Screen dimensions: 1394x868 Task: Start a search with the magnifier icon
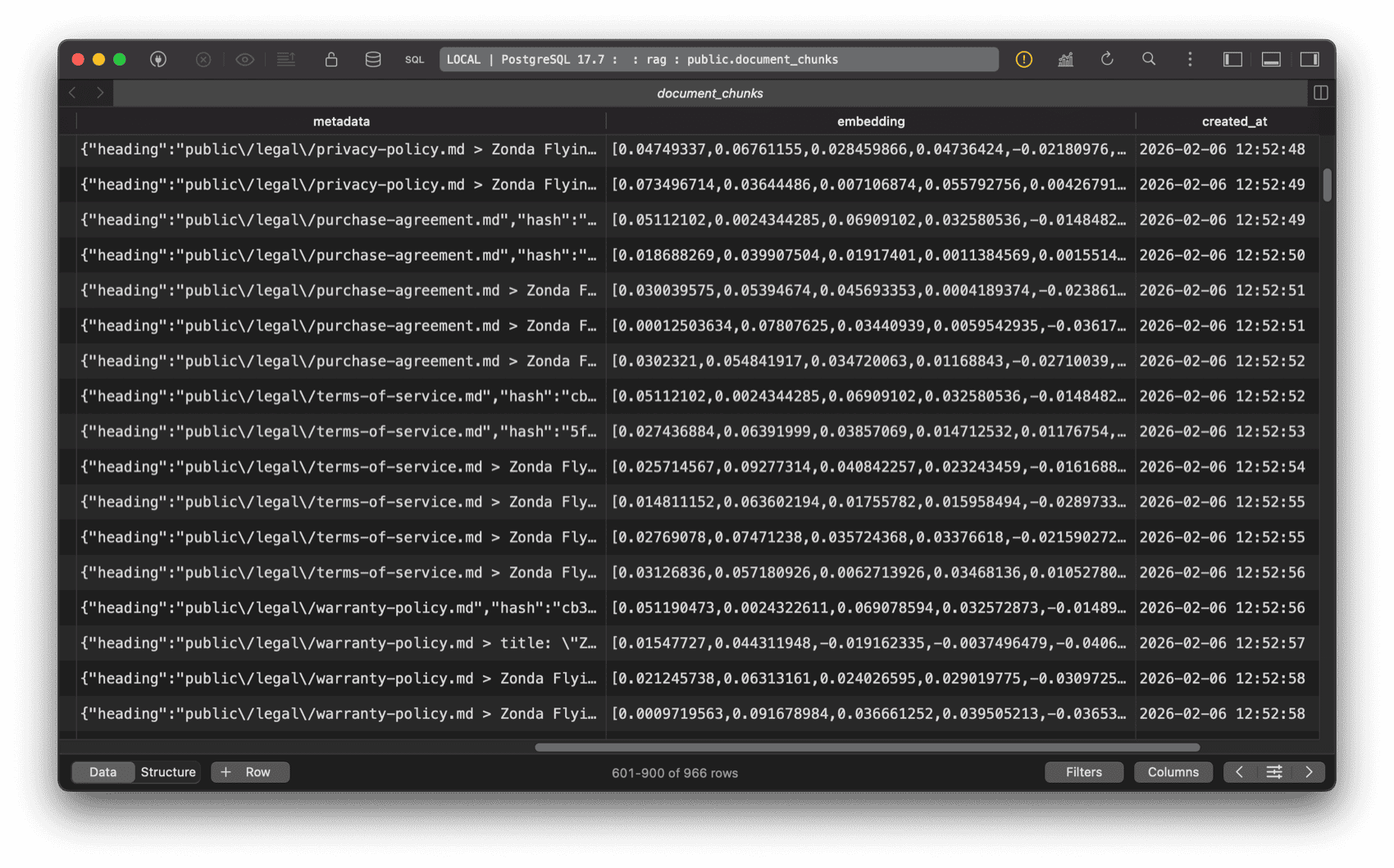point(1149,59)
